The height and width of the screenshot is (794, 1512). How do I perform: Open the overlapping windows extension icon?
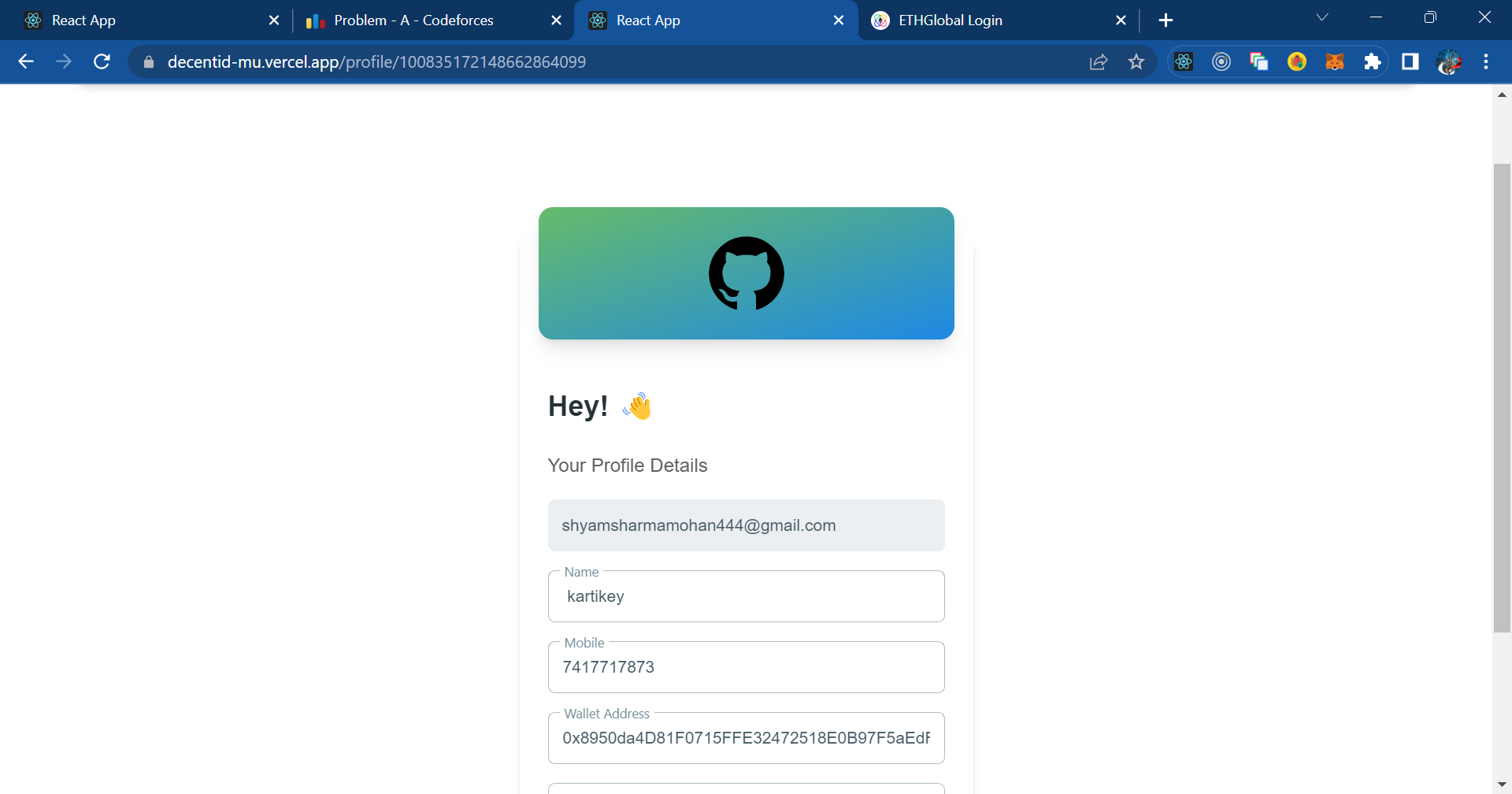(1259, 61)
